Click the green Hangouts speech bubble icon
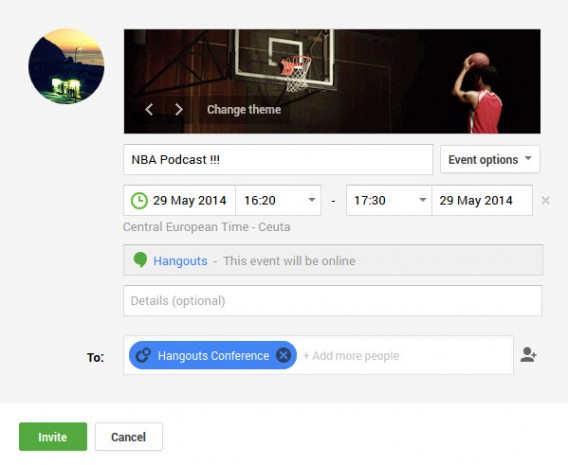This screenshot has height=465, width=568. 140,260
